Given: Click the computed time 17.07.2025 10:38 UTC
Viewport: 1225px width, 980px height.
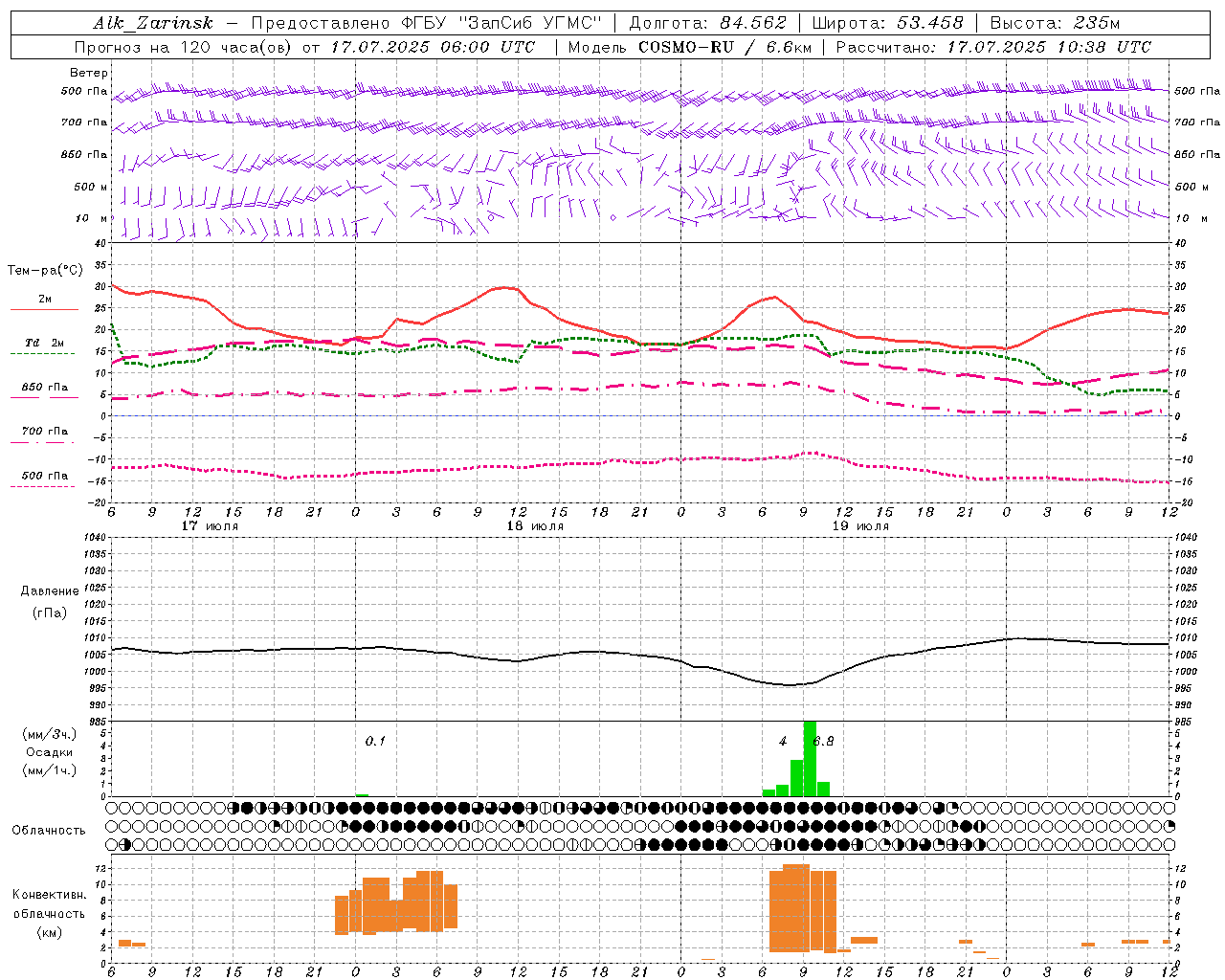Looking at the screenshot, I should point(1049,47).
